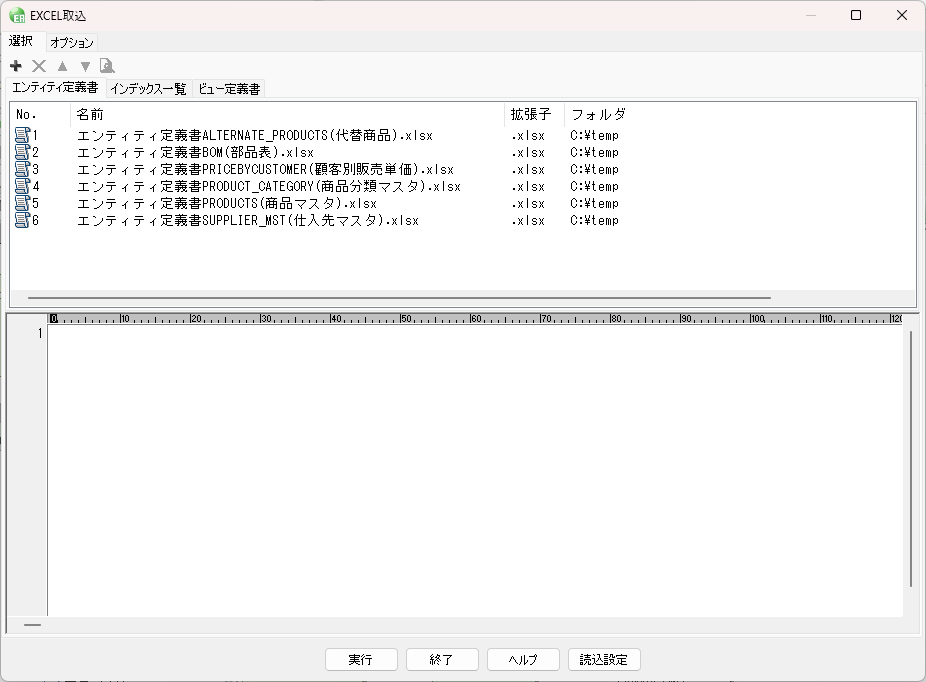Close the EXCEL取込 window
The height and width of the screenshot is (682, 926).
pos(902,15)
